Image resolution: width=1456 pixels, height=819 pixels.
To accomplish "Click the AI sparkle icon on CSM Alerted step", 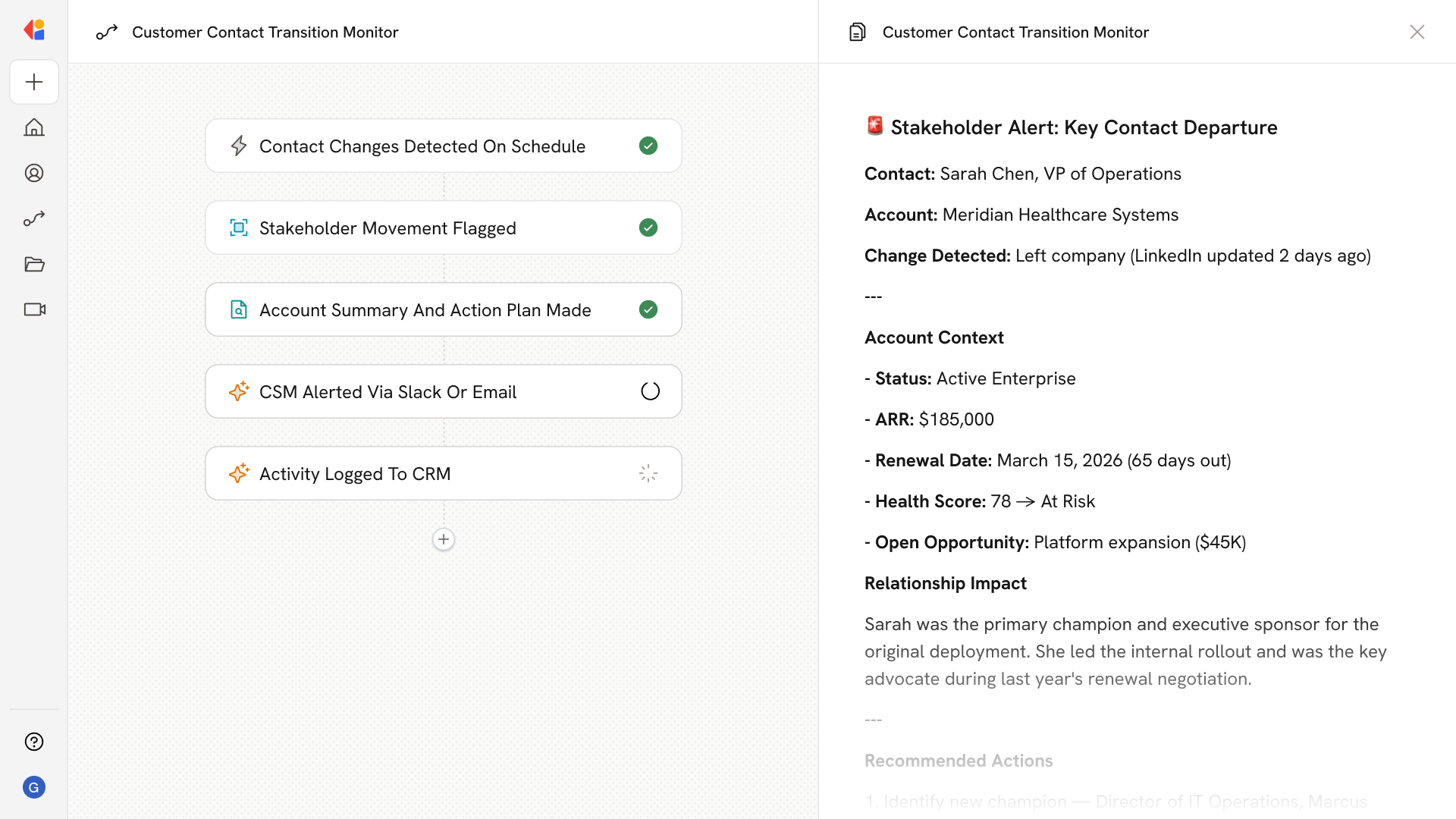I will click(x=239, y=391).
